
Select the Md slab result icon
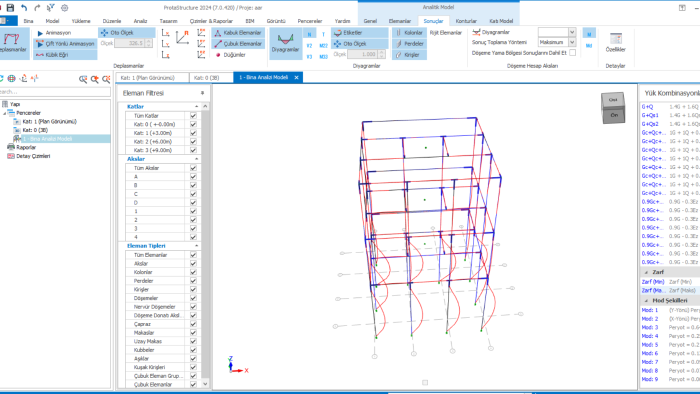point(589,46)
